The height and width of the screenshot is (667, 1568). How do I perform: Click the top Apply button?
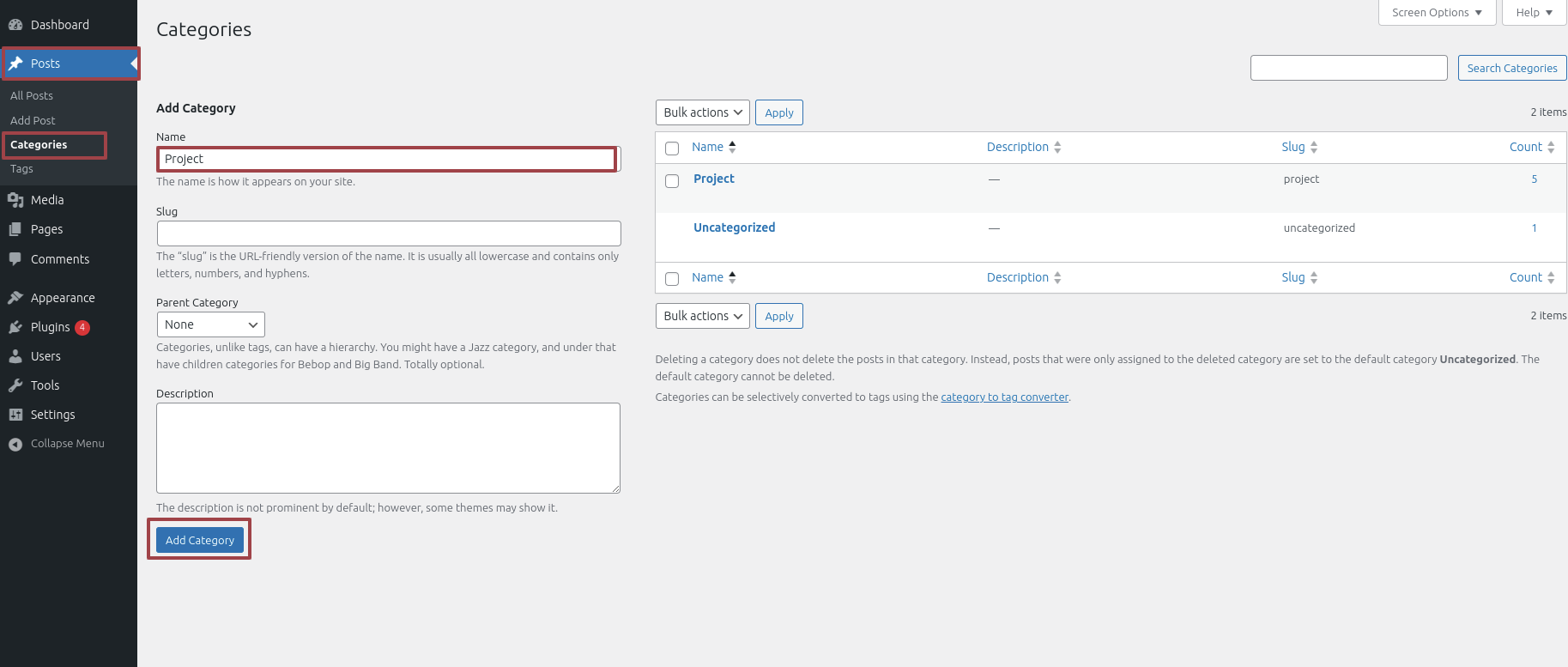coord(779,112)
